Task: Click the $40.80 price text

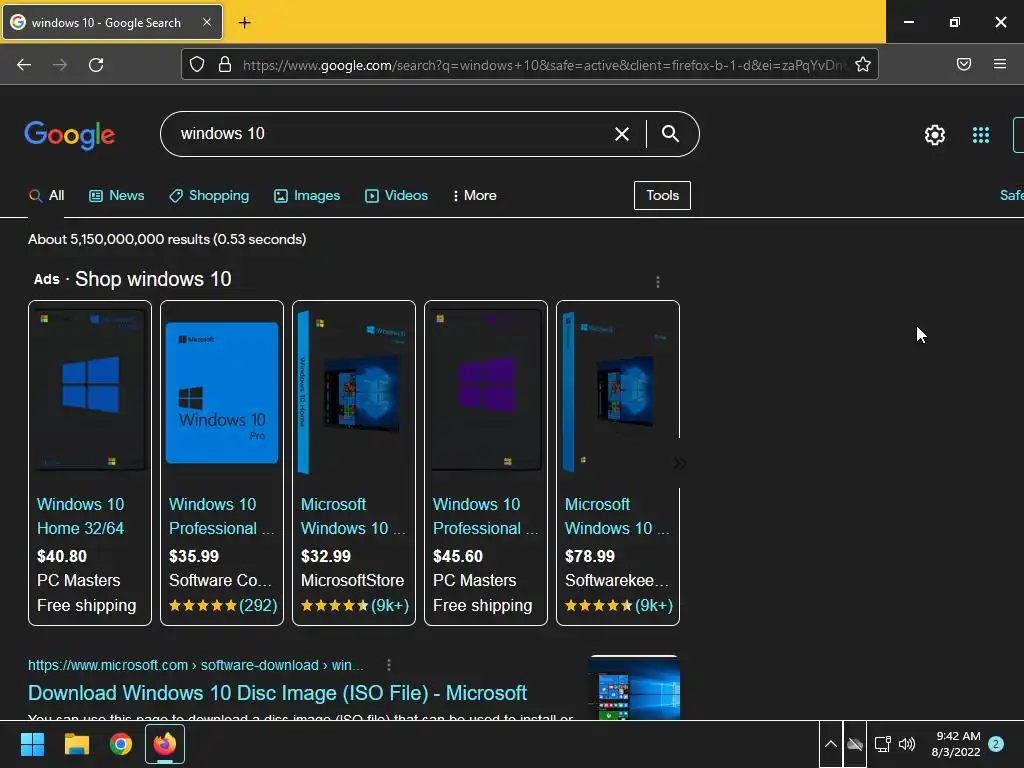Action: point(62,556)
